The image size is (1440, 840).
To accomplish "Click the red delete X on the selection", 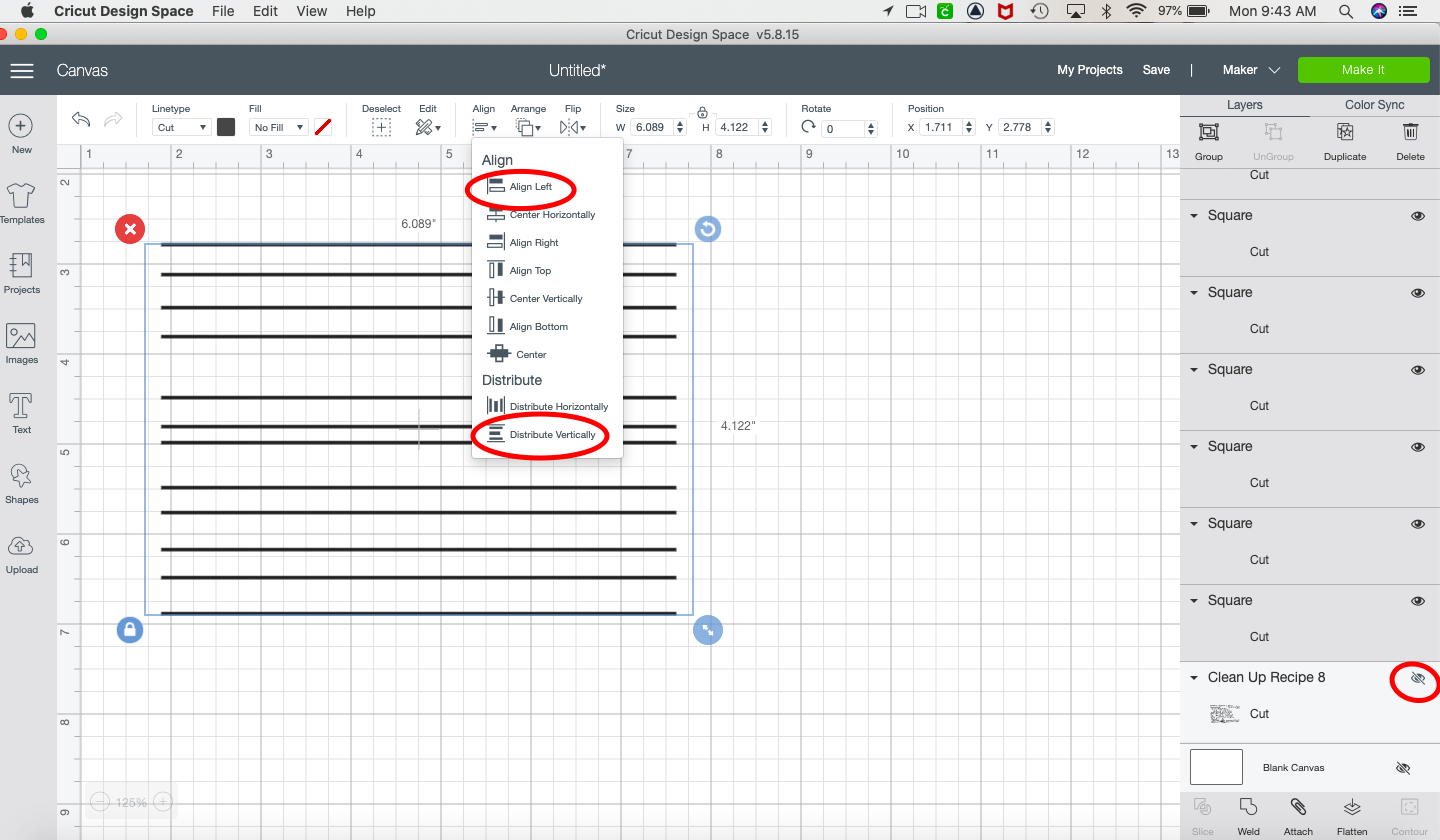I will pyautogui.click(x=130, y=229).
